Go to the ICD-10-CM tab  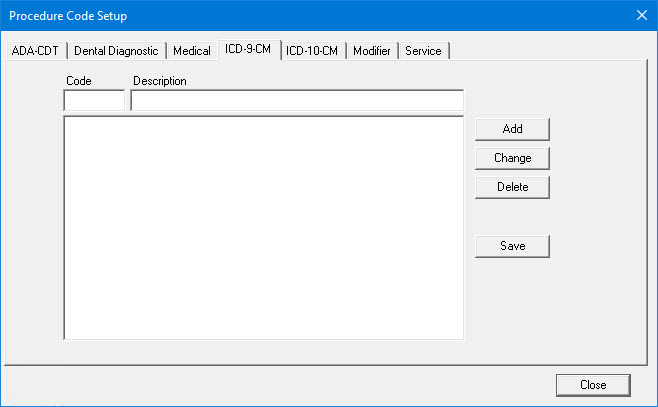tap(313, 51)
